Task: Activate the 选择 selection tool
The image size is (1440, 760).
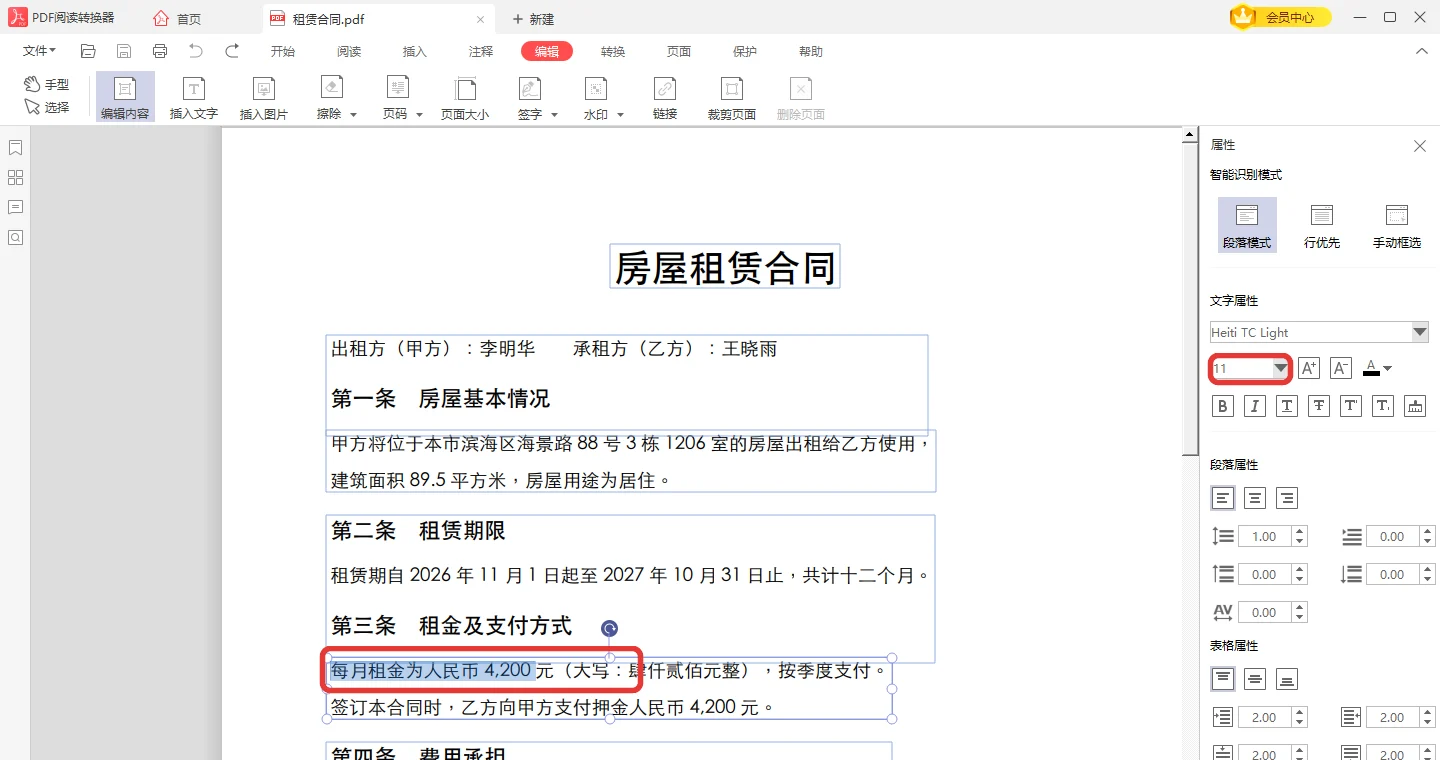Action: click(x=47, y=107)
